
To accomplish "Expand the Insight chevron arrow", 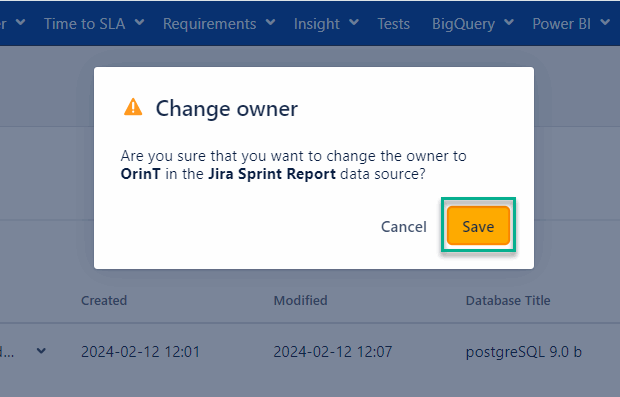I will coord(354,23).
